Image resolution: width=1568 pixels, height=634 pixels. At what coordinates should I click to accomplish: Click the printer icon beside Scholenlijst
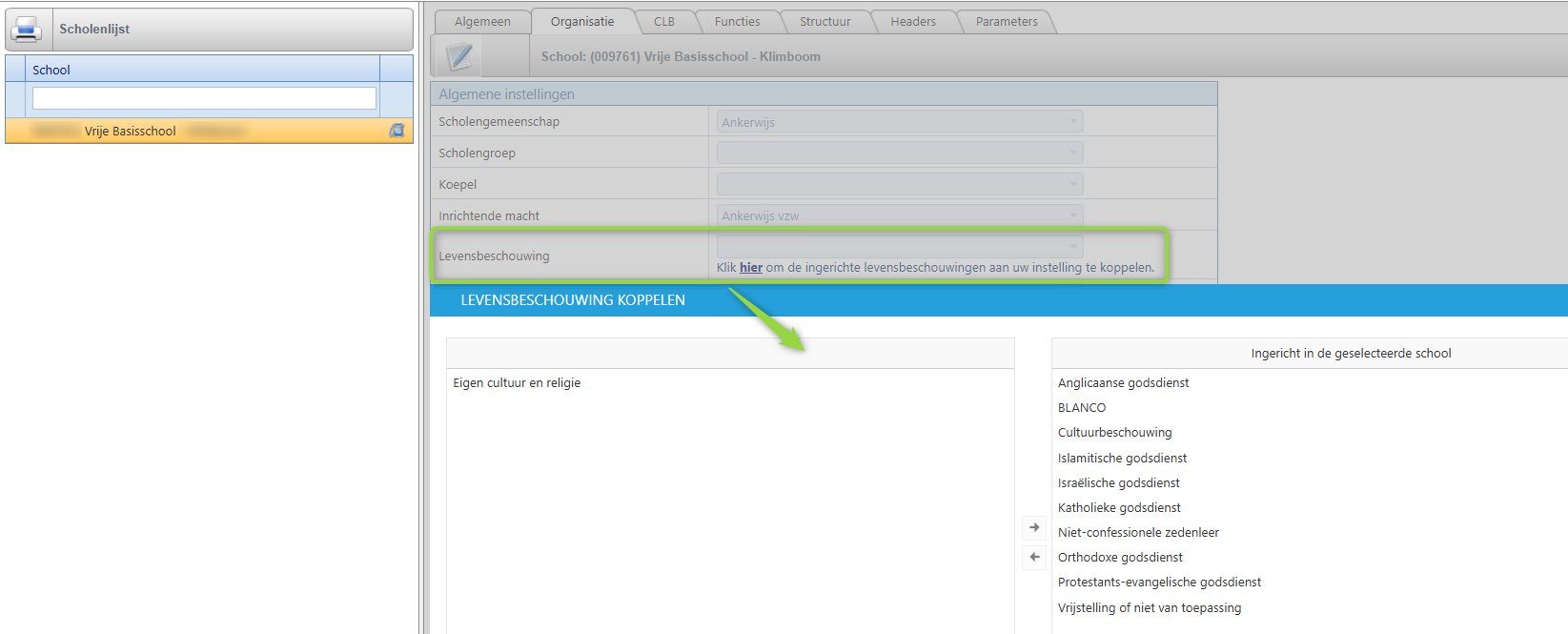[x=27, y=29]
